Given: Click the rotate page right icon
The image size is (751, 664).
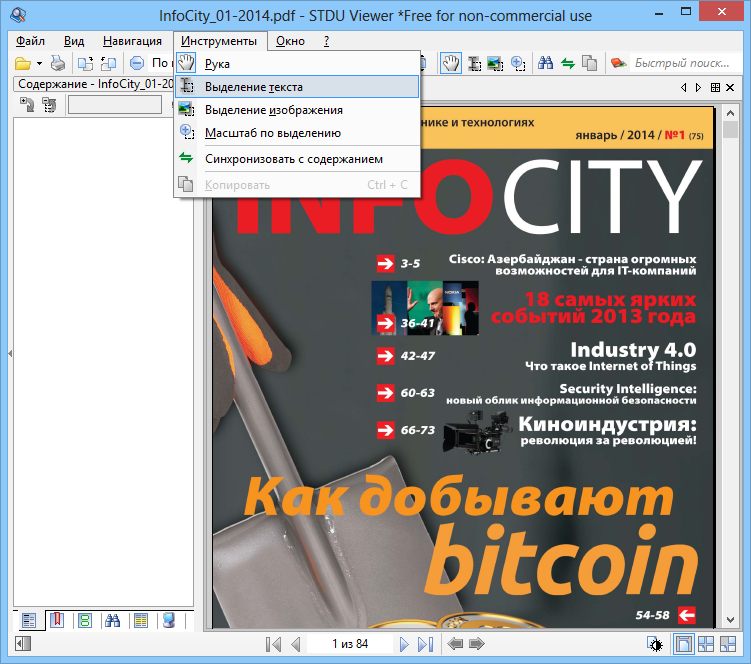Looking at the screenshot, I should 108,63.
